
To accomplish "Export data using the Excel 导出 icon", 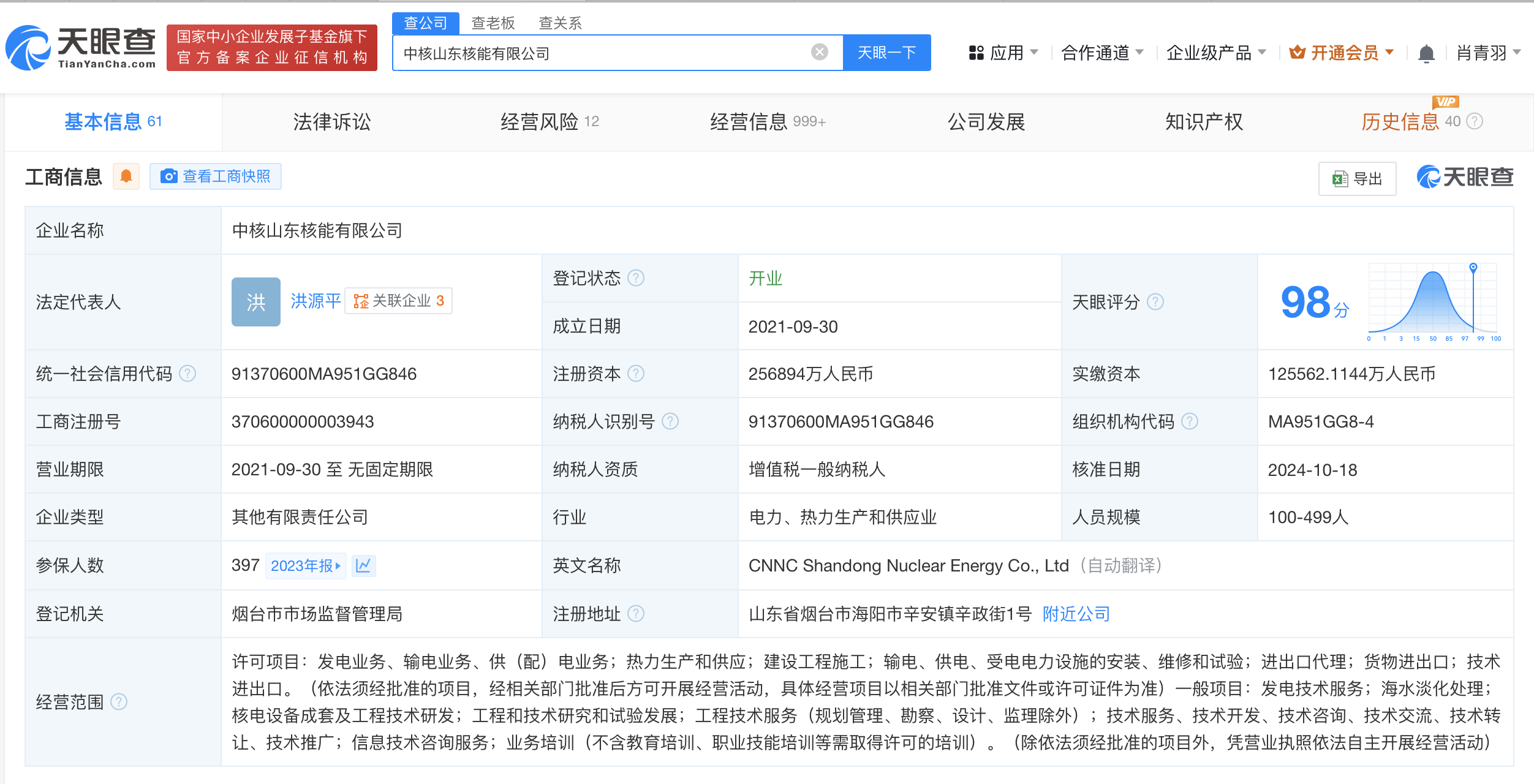I will click(1342, 178).
